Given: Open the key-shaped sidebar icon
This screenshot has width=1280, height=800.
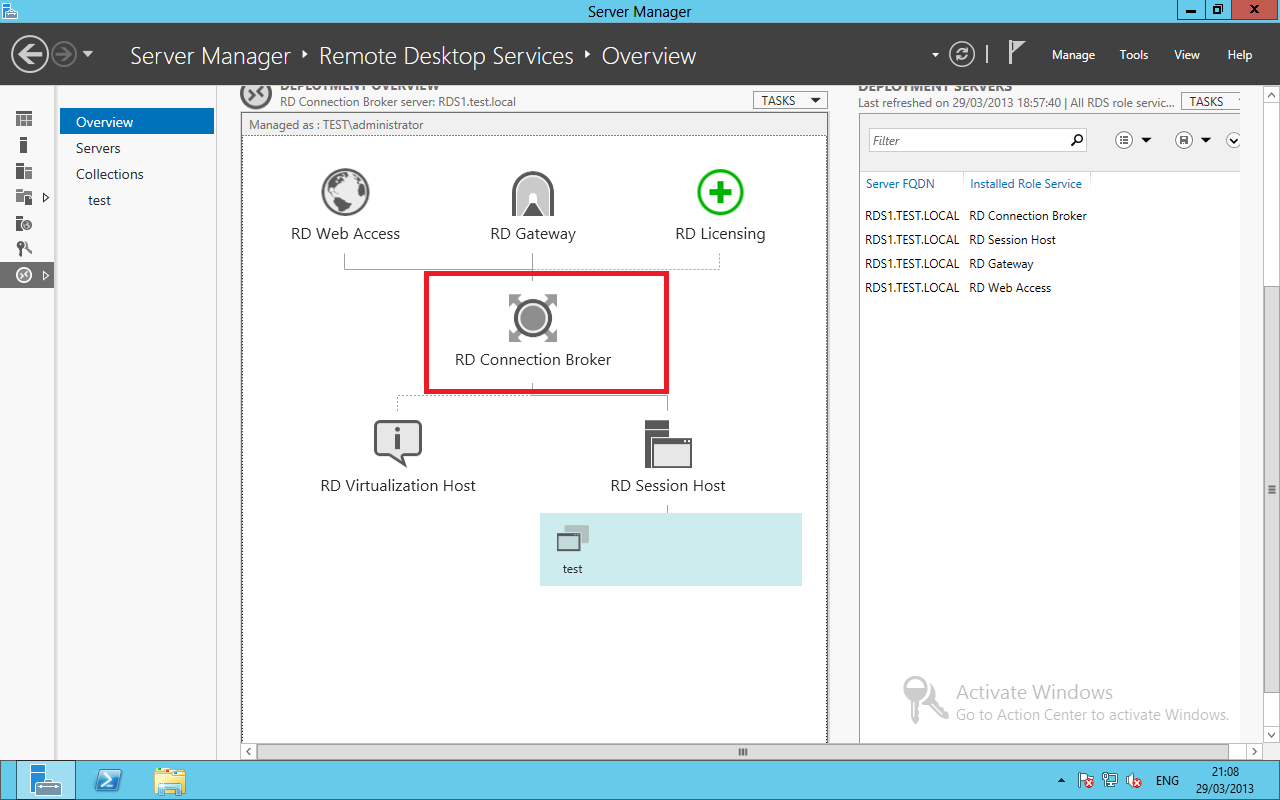Looking at the screenshot, I should point(24,249).
